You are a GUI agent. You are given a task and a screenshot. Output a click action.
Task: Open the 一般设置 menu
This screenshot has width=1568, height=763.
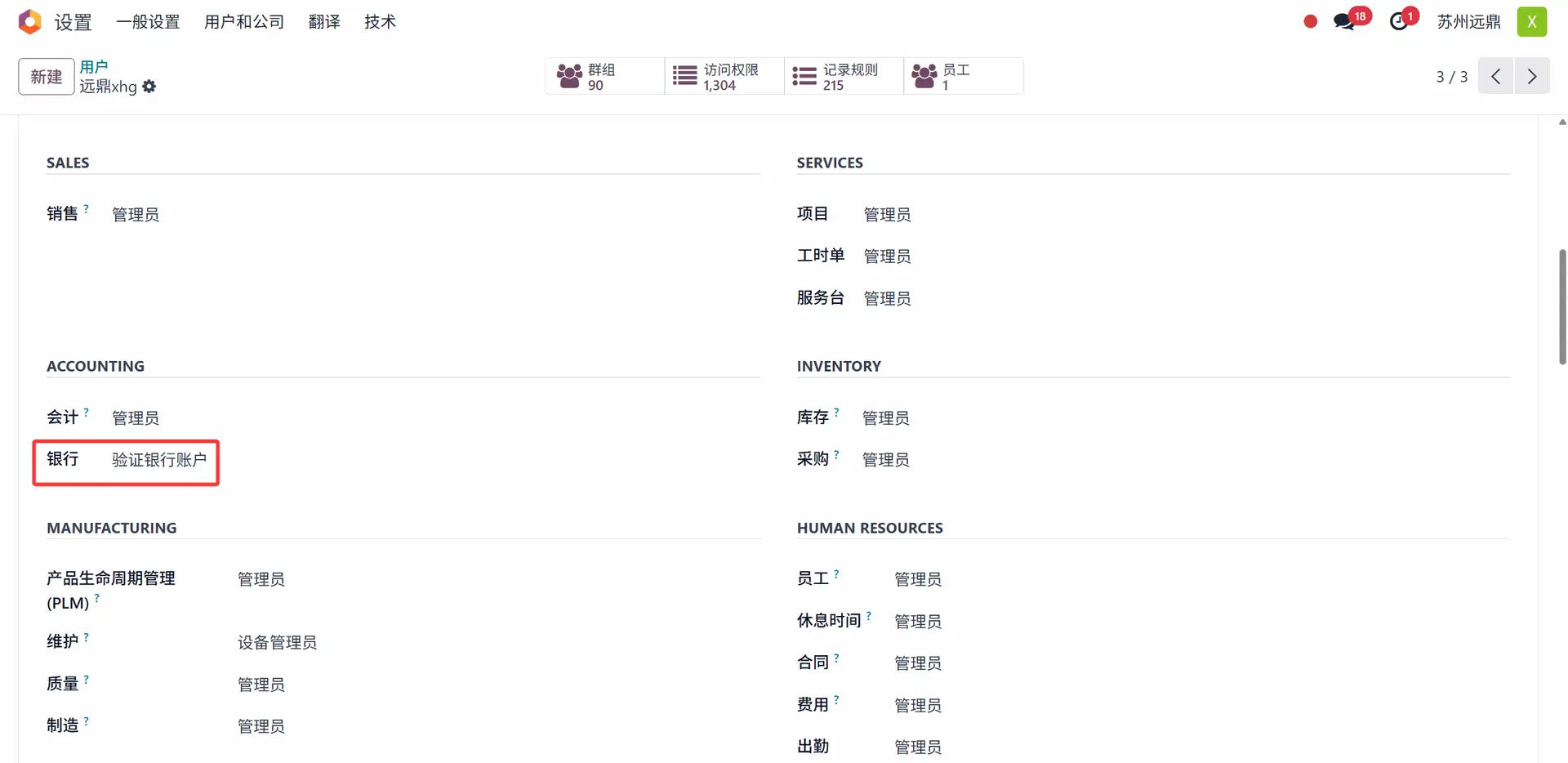148,22
